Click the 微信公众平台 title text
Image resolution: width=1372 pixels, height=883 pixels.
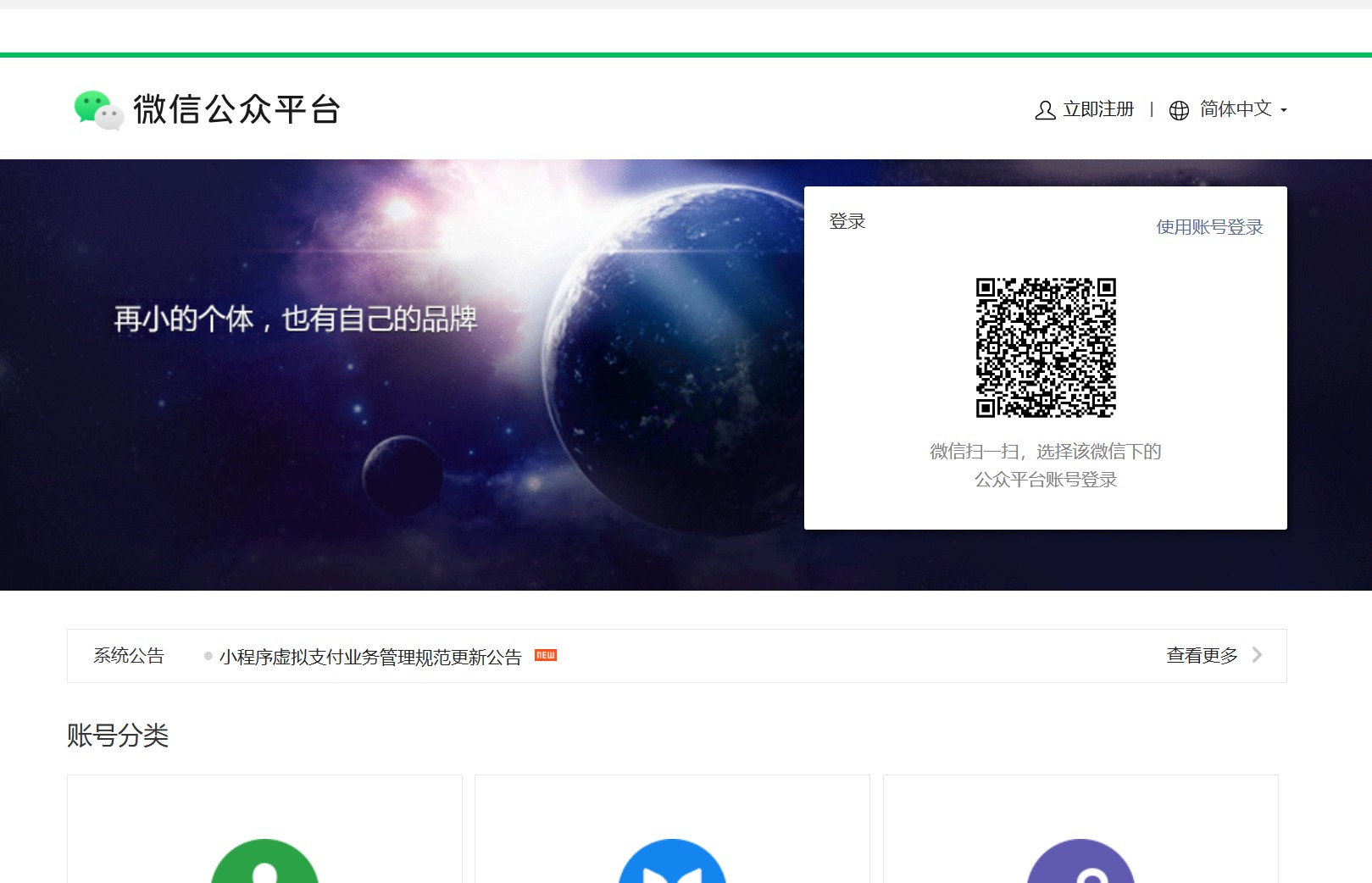click(237, 109)
